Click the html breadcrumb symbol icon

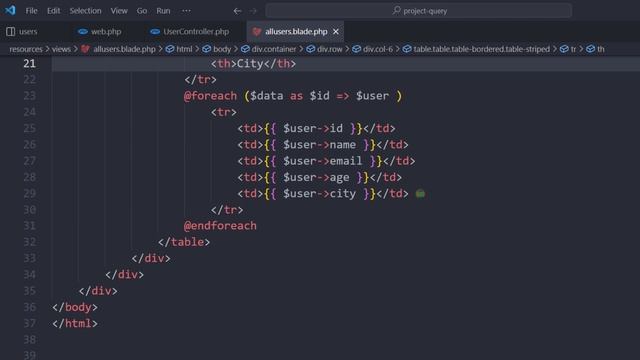point(170,49)
